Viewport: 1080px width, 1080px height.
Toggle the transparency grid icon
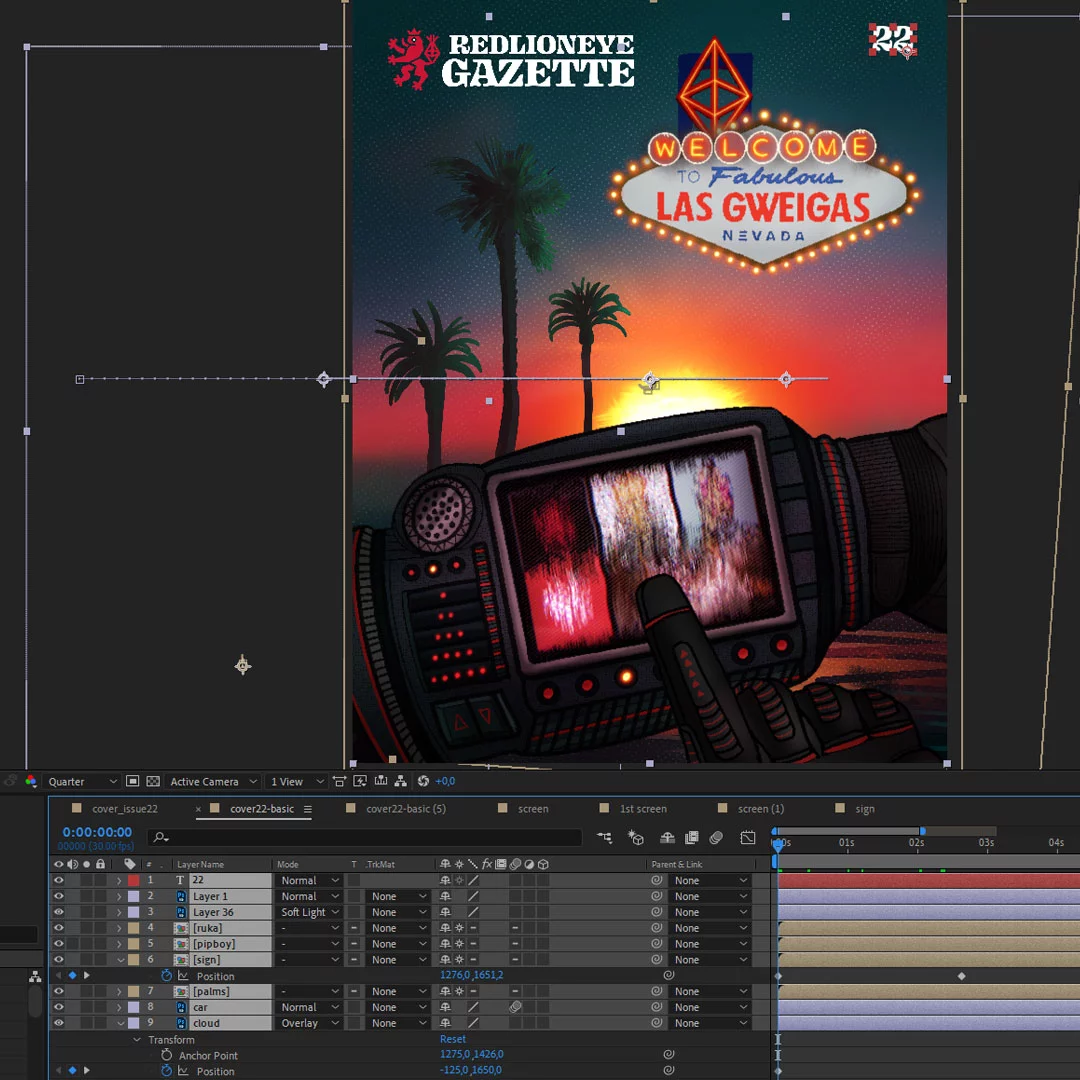click(x=153, y=781)
